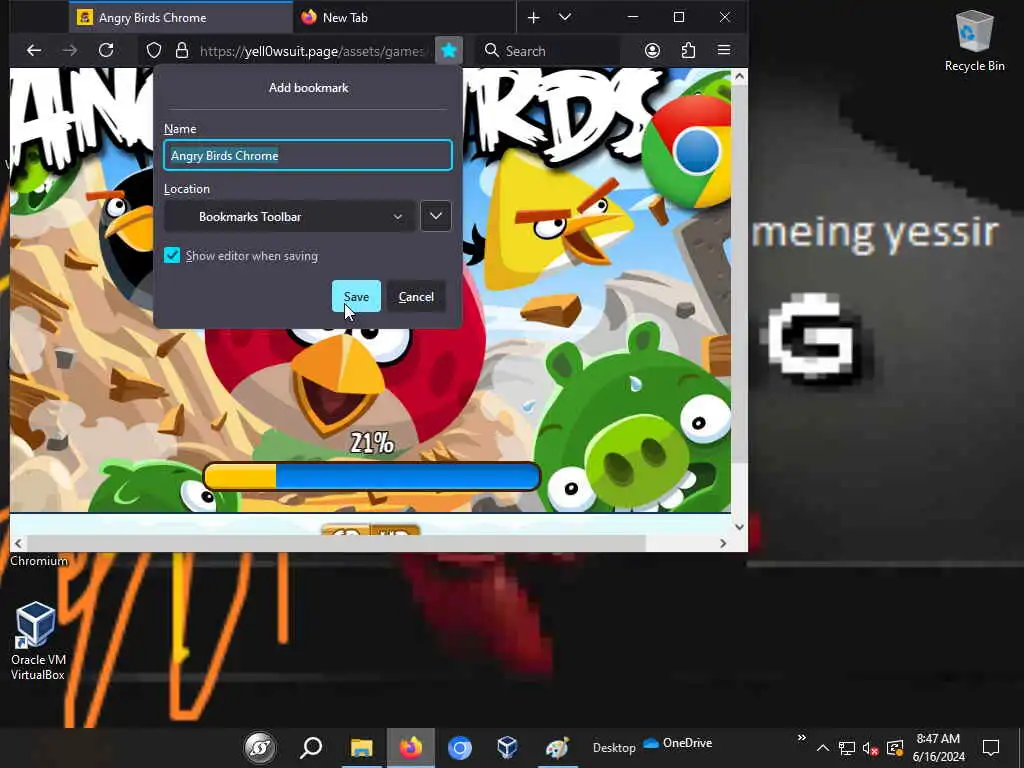Click OneDrive item in taskbar
This screenshot has width=1024, height=768.
point(678,743)
